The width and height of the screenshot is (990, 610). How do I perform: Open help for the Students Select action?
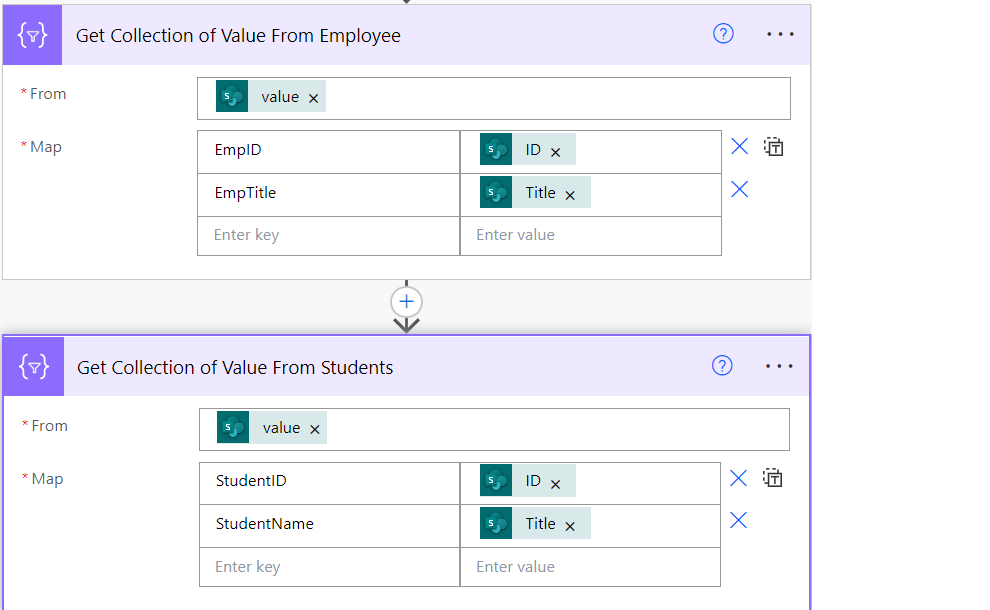(722, 366)
